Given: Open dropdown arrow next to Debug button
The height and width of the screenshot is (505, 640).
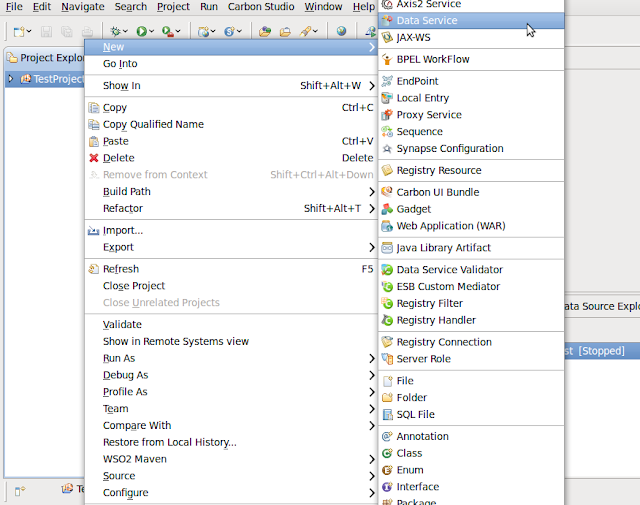Looking at the screenshot, I should 125,31.
